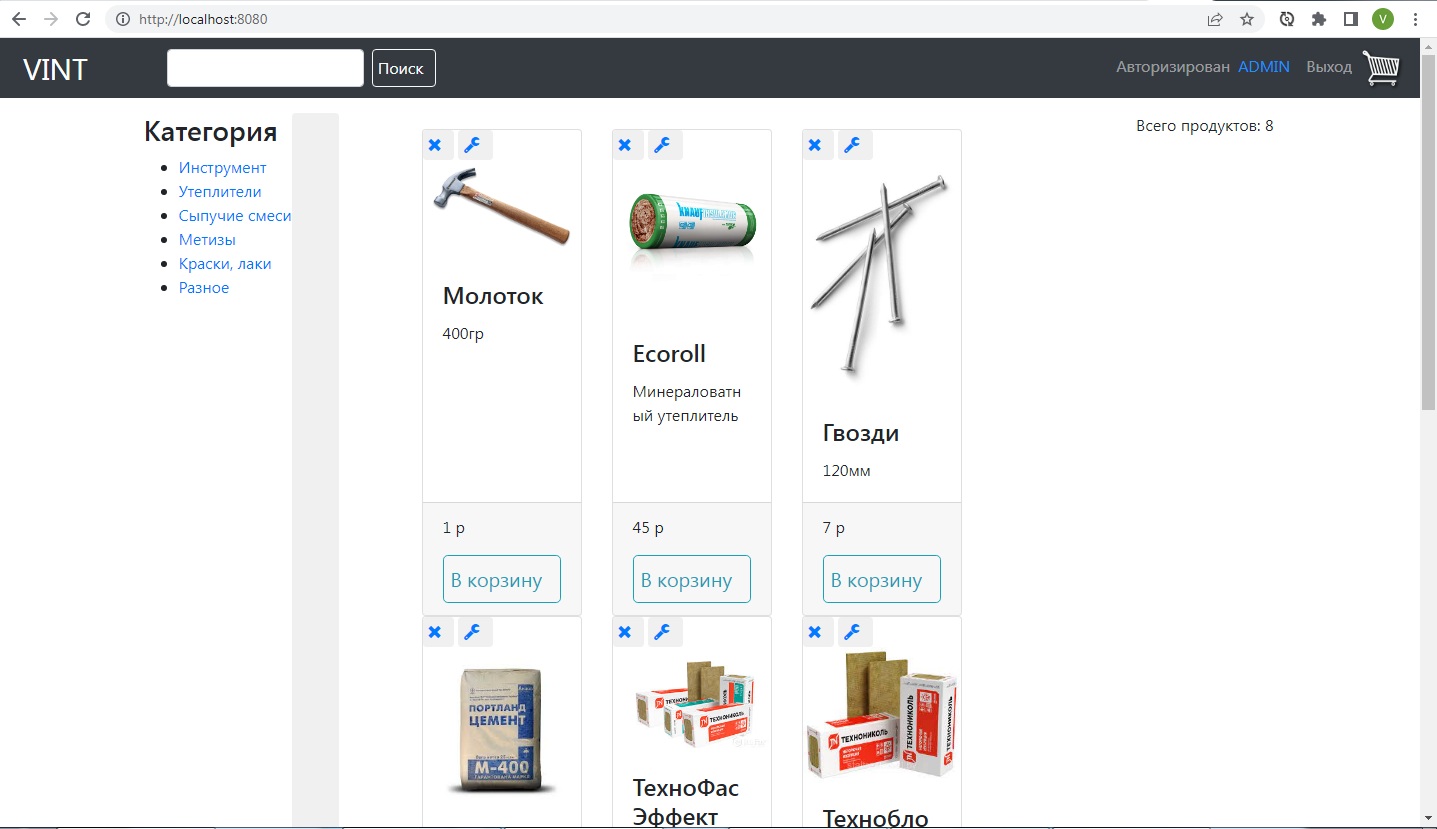Delete the Молоток product with the X icon
The image size is (1437, 829).
(436, 145)
